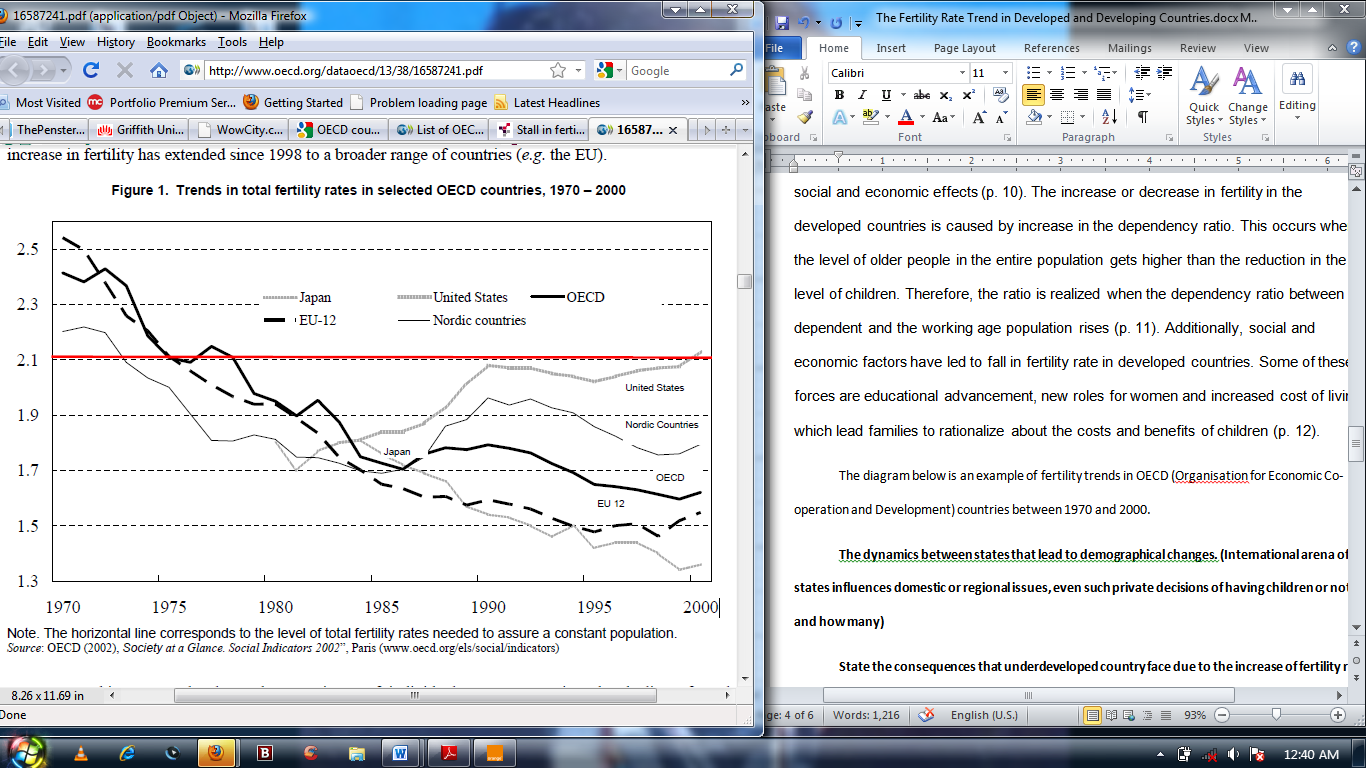The image size is (1366, 768).
Task: Switch to Print Layout view in status bar
Action: tap(1094, 715)
